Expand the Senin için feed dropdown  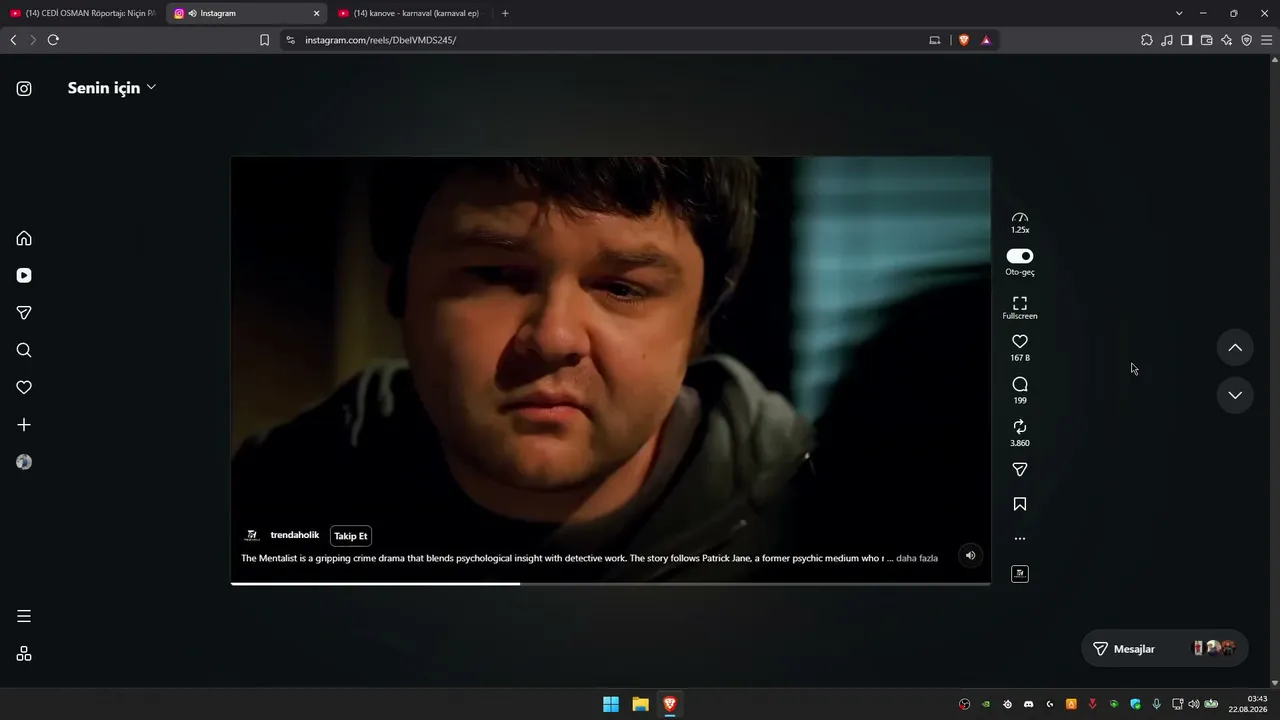[x=112, y=88]
